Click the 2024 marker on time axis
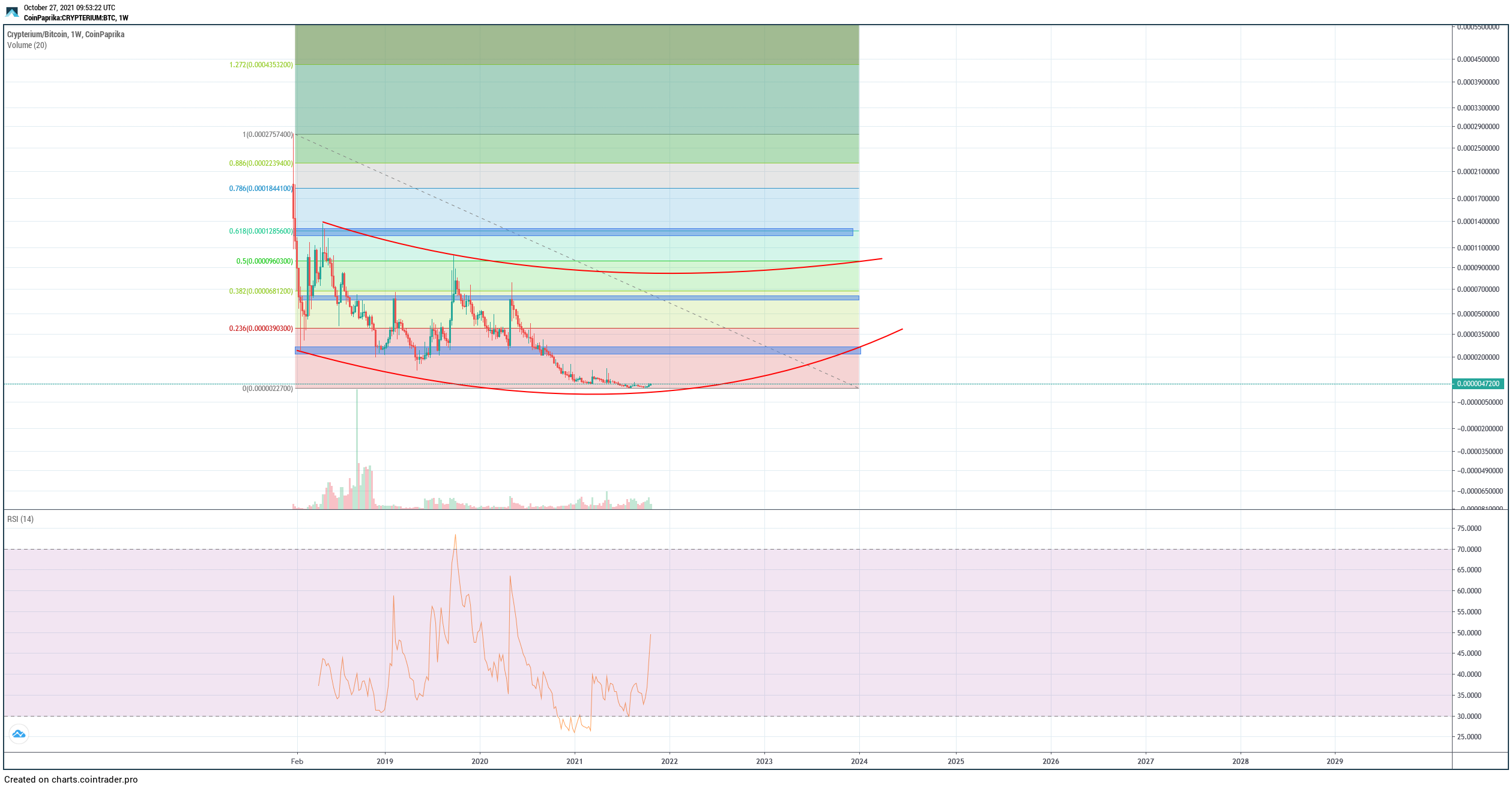This screenshot has height=788, width=1512. [x=859, y=761]
